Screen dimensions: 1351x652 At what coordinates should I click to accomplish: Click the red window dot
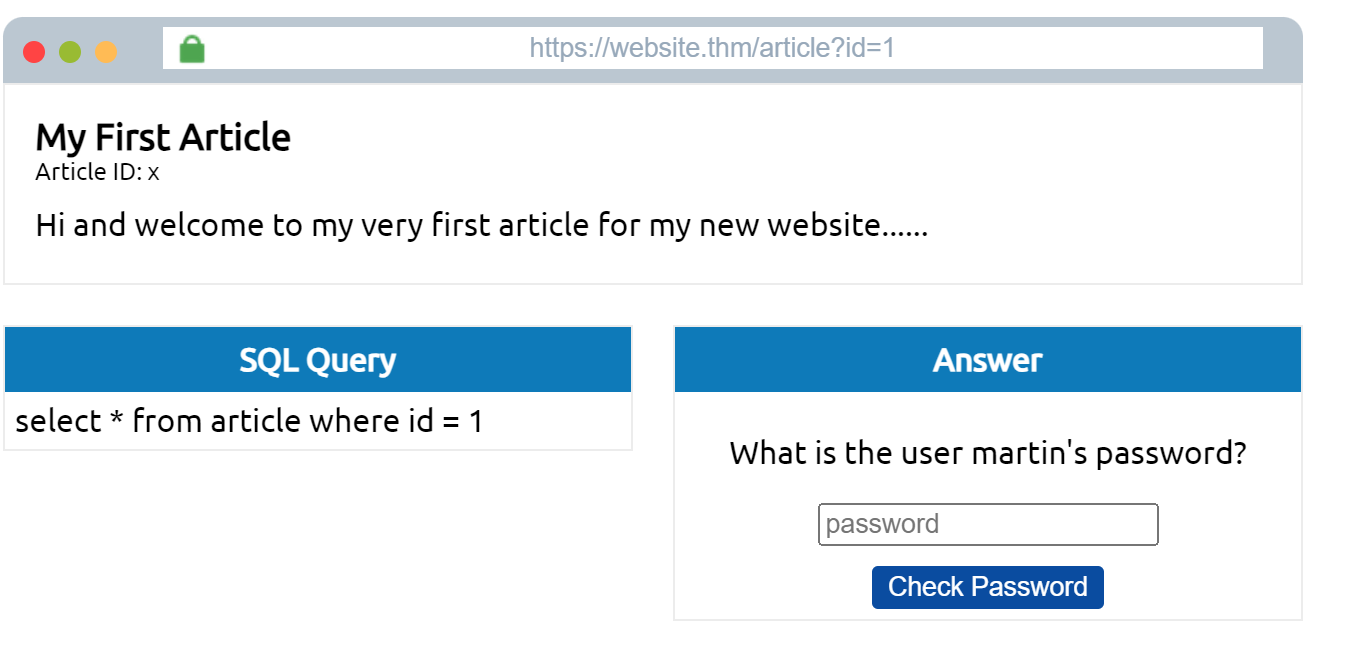click(x=34, y=52)
